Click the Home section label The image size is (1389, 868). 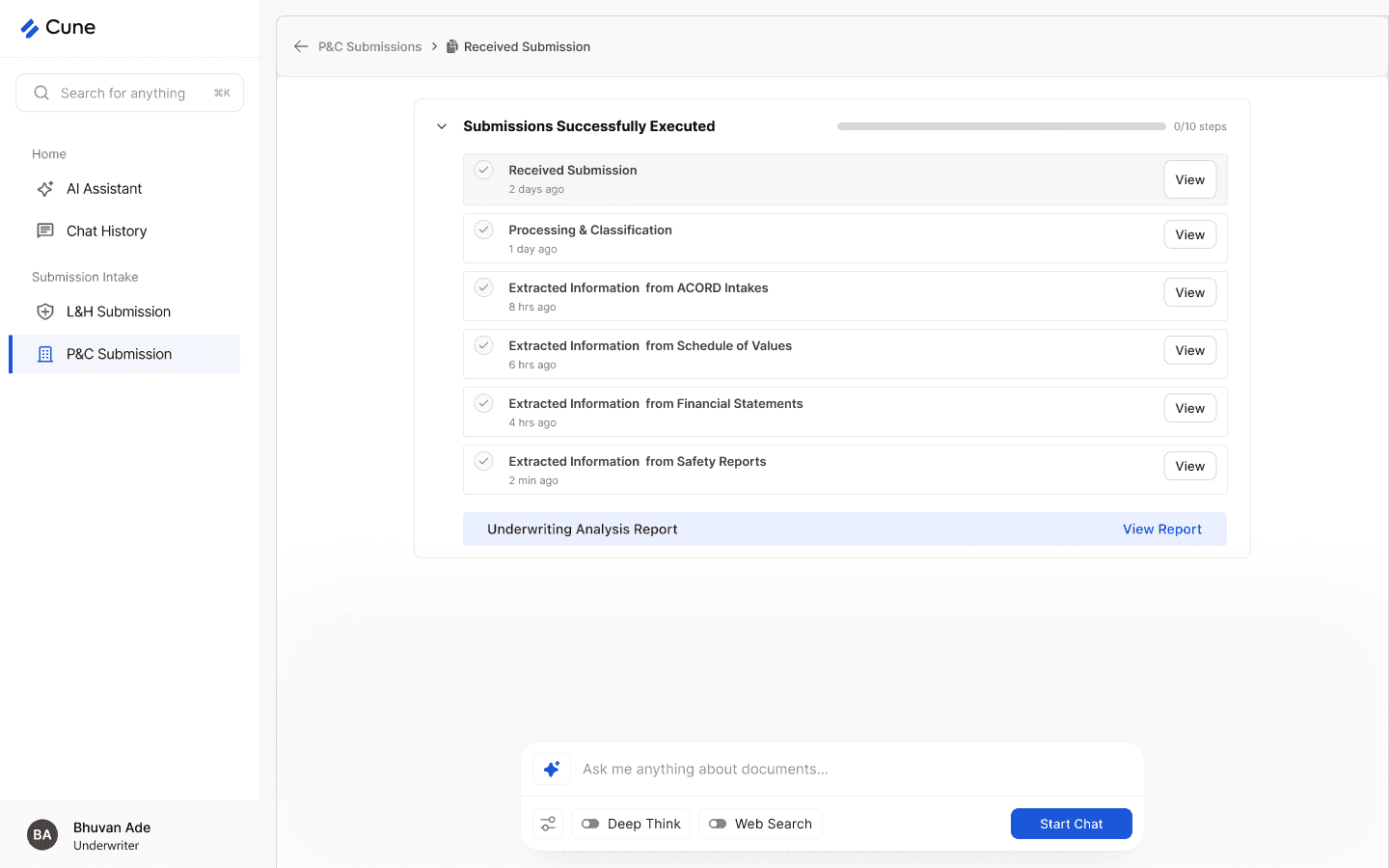pyautogui.click(x=49, y=154)
